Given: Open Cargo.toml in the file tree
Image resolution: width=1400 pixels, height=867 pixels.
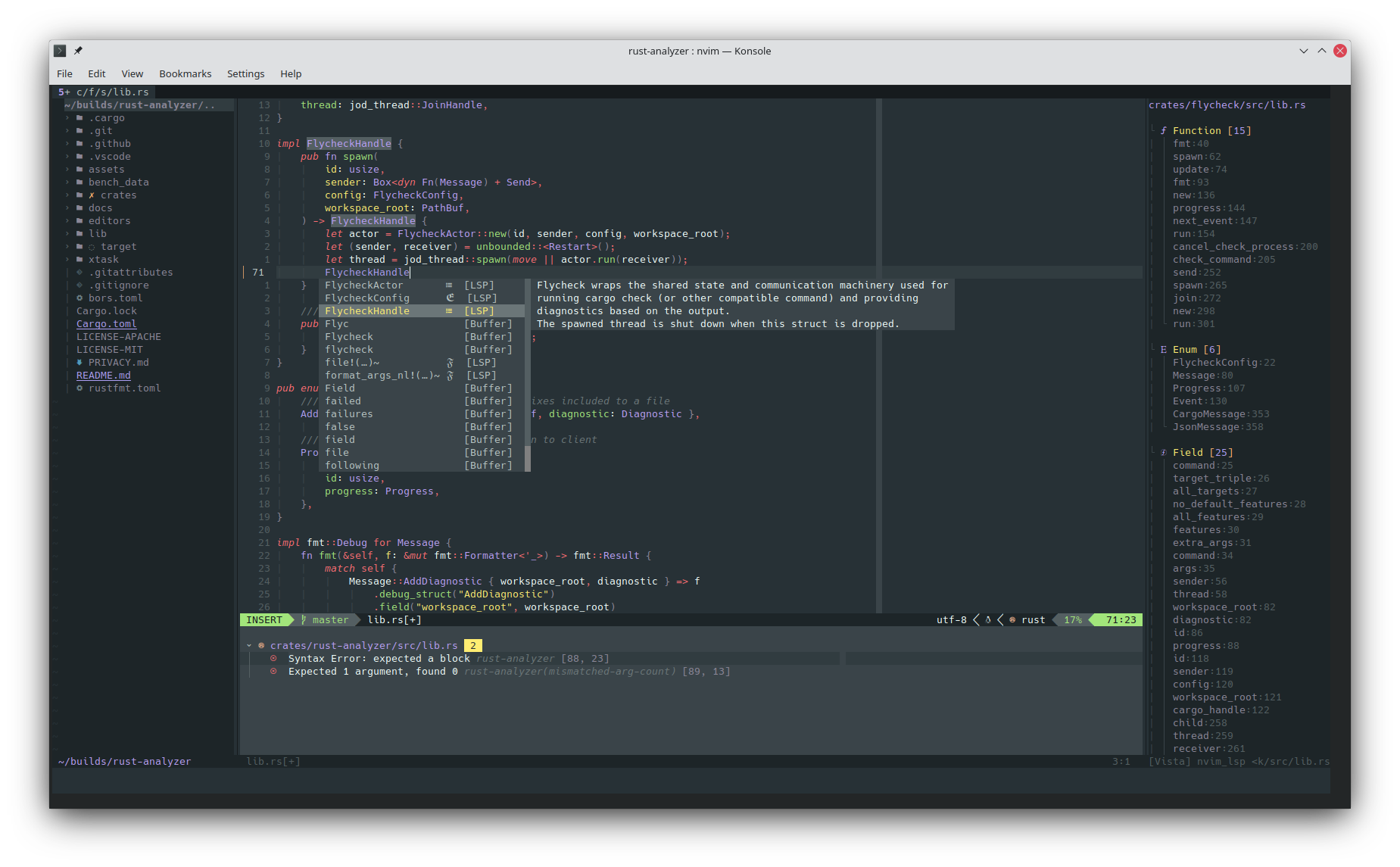Looking at the screenshot, I should point(106,324).
